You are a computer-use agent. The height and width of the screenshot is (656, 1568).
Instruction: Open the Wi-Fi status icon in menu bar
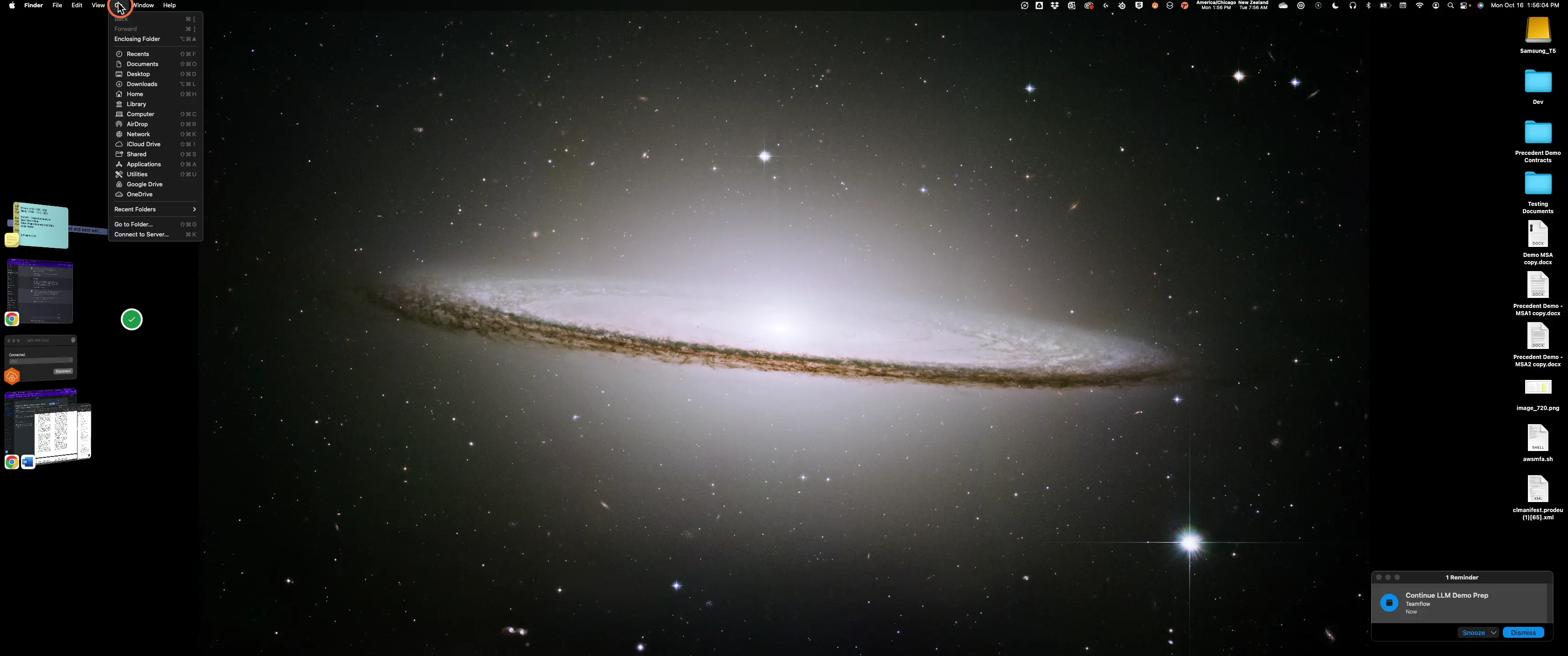(1419, 5)
